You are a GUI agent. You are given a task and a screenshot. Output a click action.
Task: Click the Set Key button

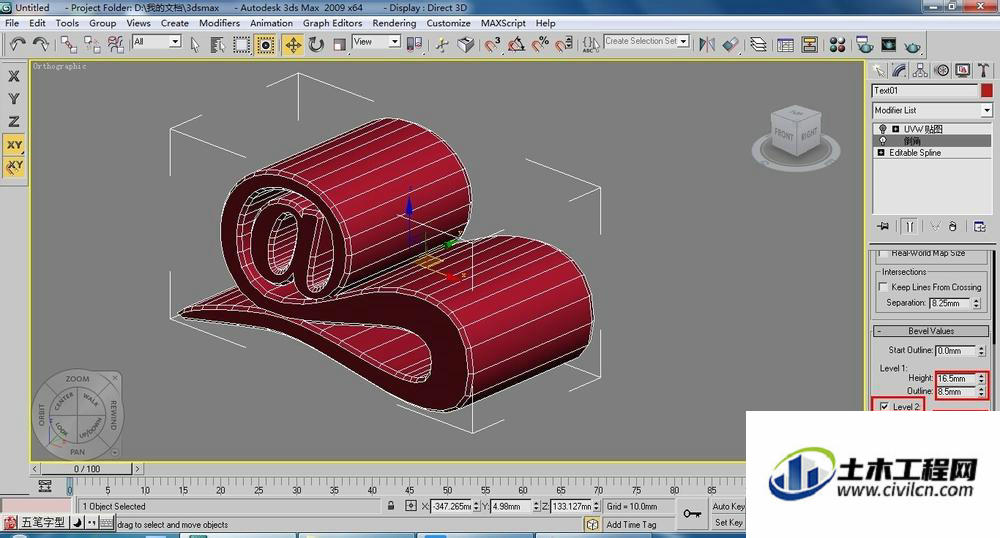point(728,522)
